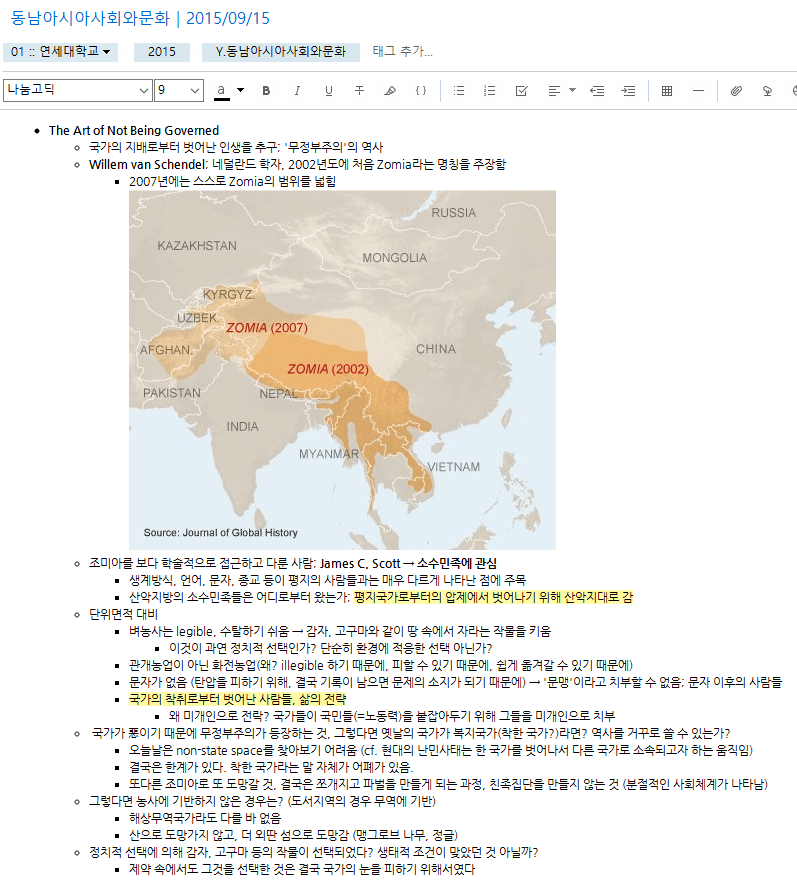This screenshot has height=892, width=797.
Task: Click the text alignment icon
Action: (x=554, y=90)
